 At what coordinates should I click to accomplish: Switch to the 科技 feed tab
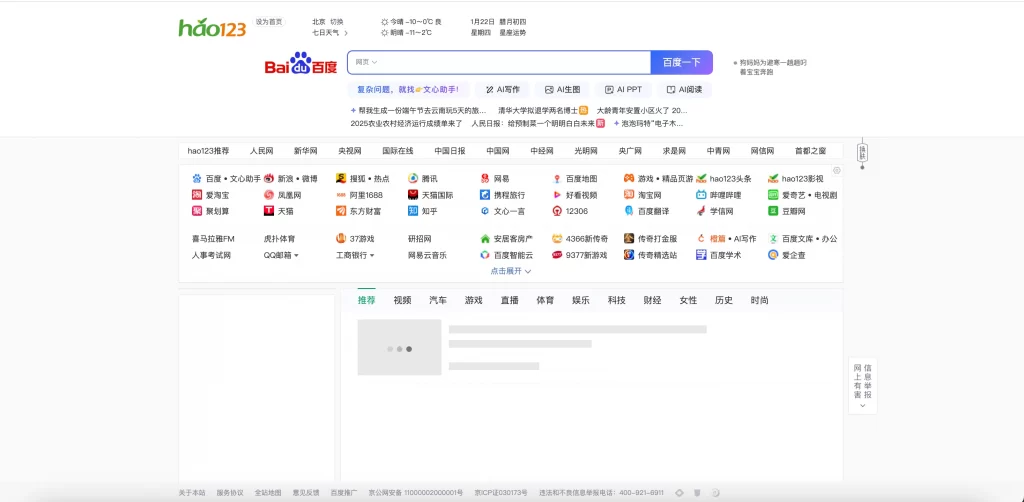tap(616, 300)
